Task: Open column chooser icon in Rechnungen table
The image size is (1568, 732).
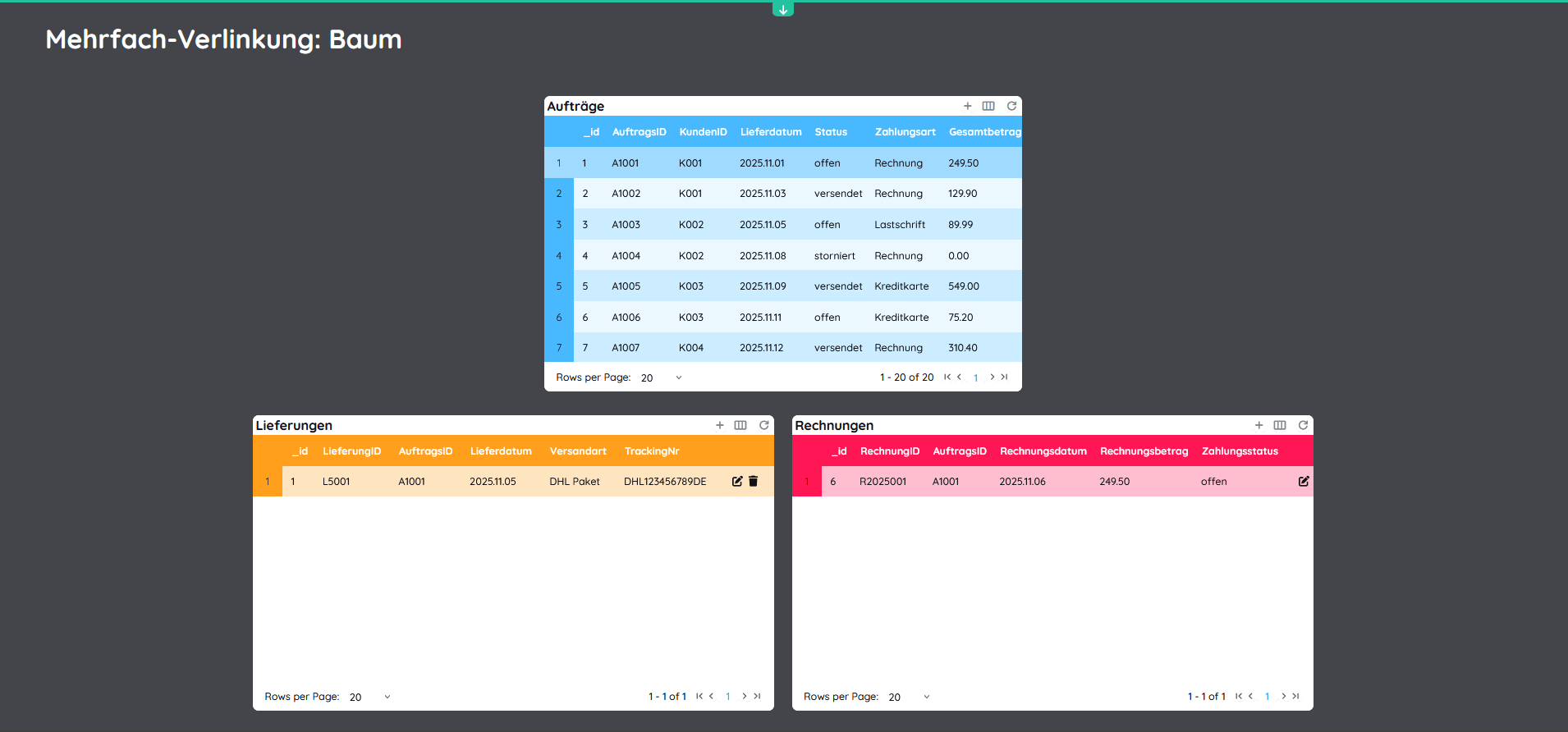Action: coord(1279,425)
